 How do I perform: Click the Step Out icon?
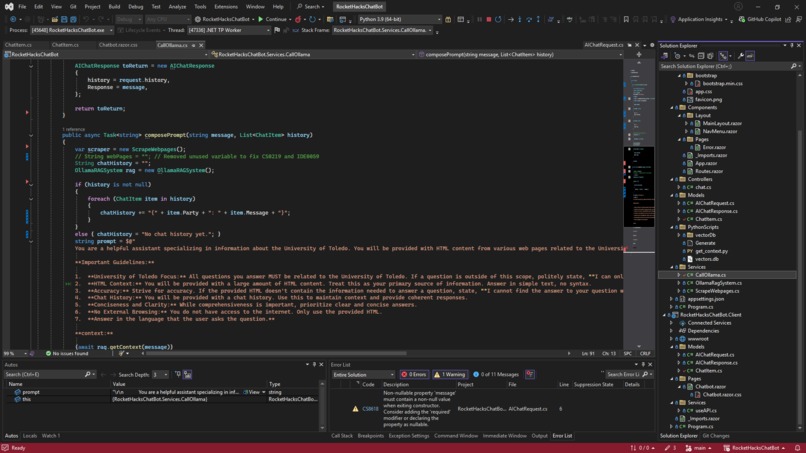(538, 19)
